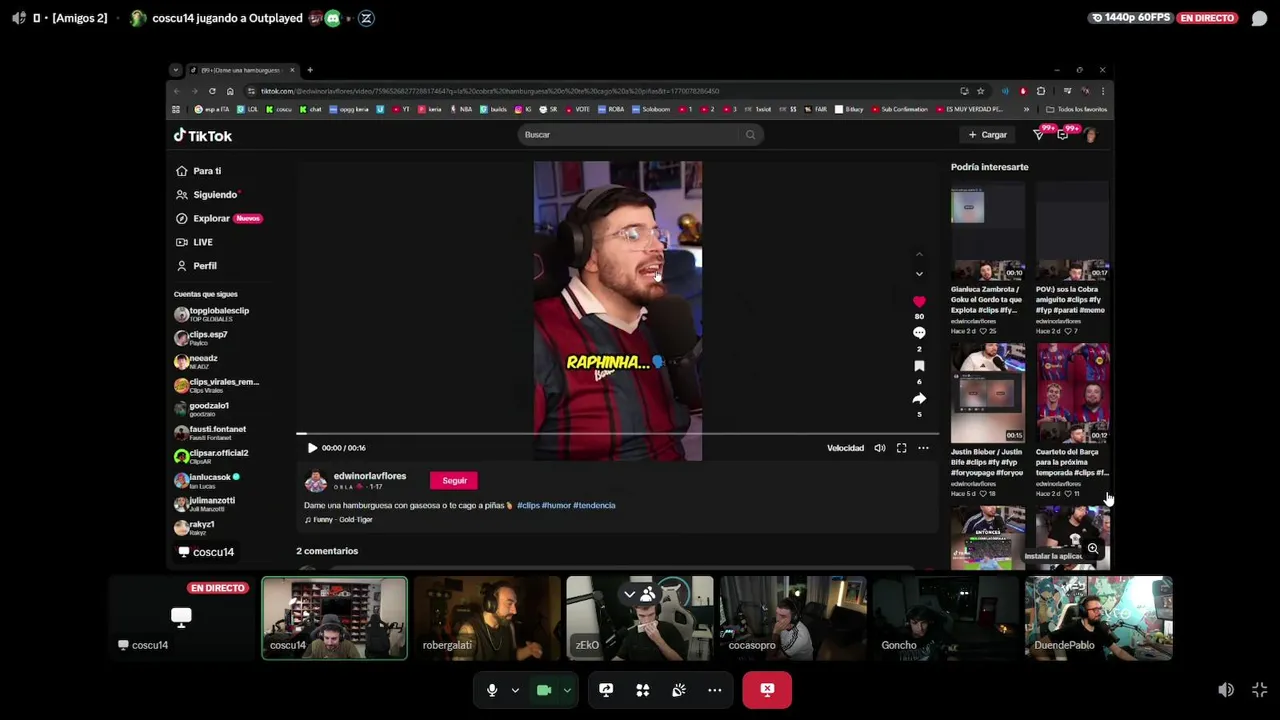Click the Cargar upload button
This screenshot has width=1280, height=720.
[x=987, y=135]
